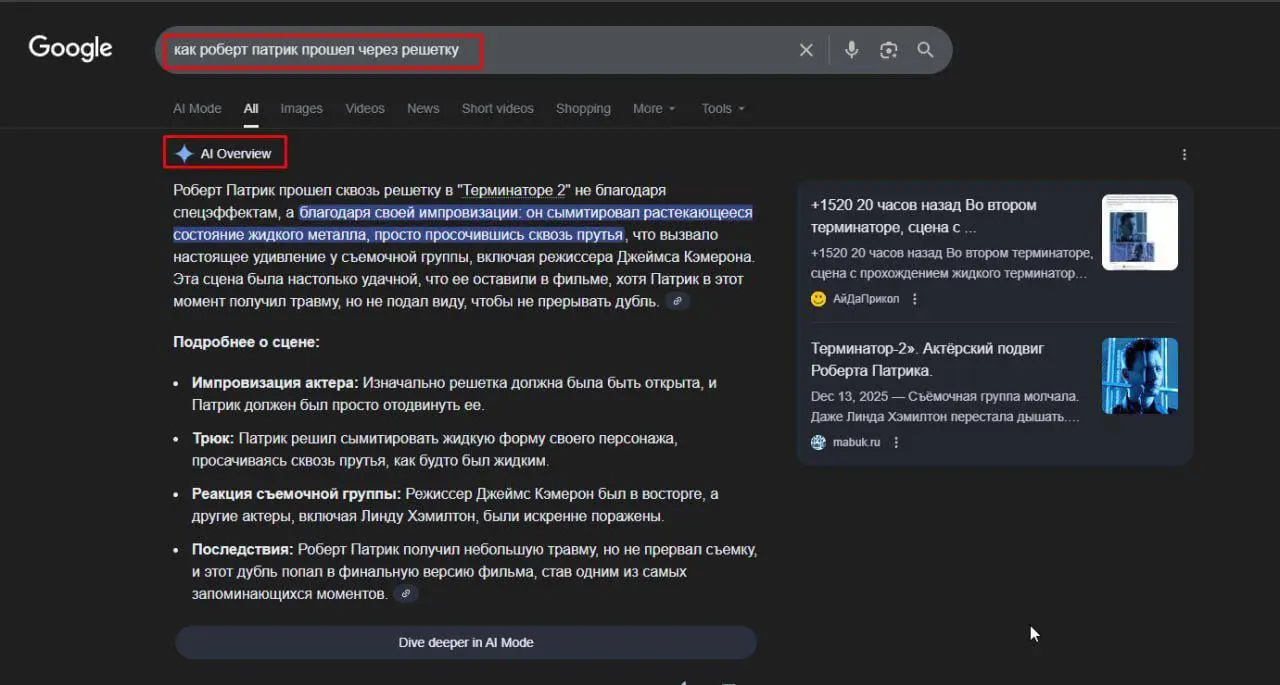Clear the search query with X icon
Image resolution: width=1280 pixels, height=685 pixels.
[806, 50]
